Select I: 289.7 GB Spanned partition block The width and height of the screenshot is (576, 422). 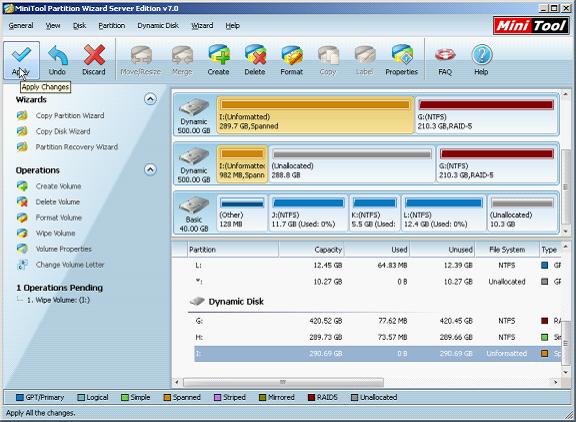click(316, 115)
